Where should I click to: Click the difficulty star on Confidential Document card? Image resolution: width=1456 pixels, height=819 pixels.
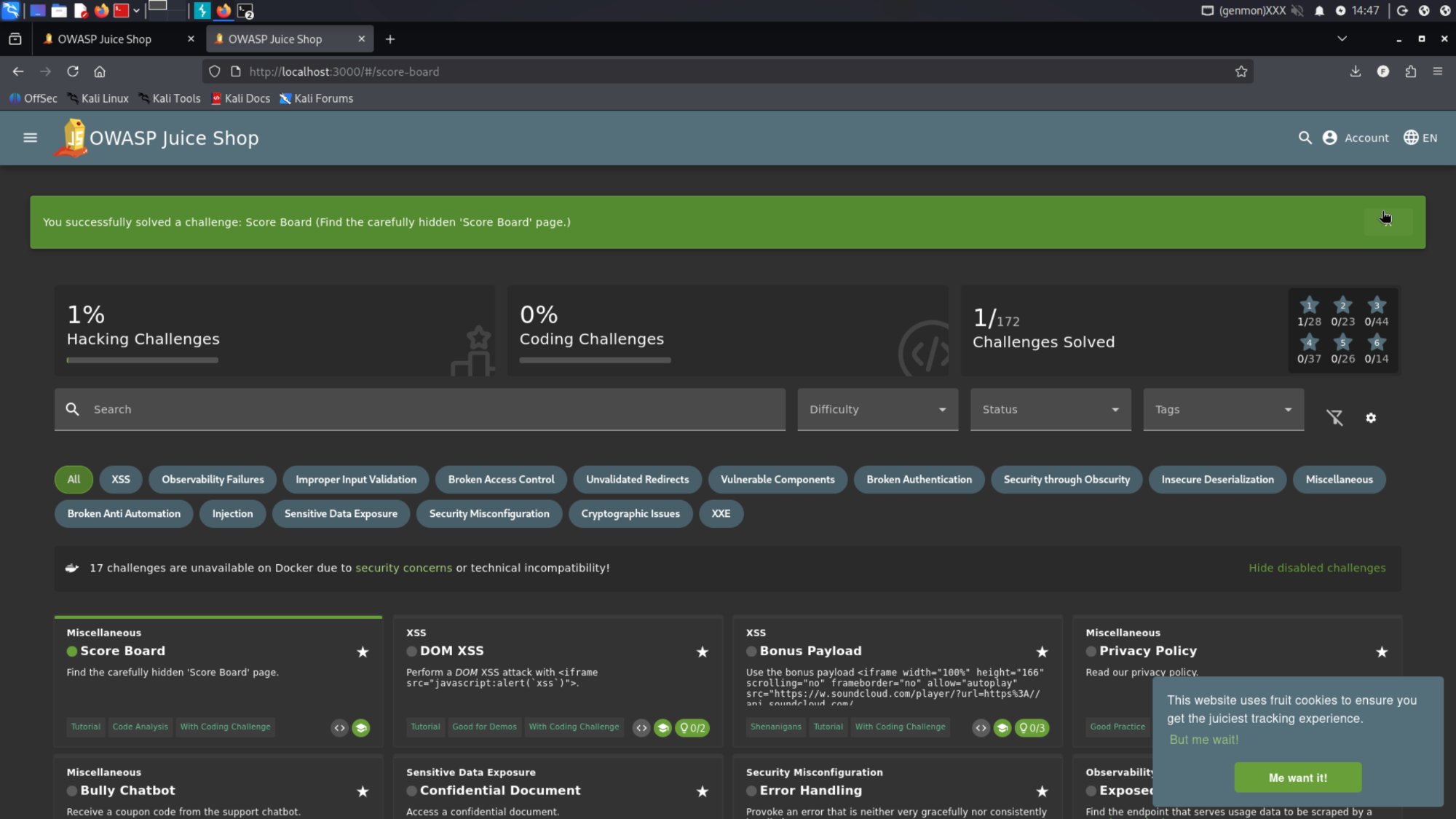click(x=702, y=791)
